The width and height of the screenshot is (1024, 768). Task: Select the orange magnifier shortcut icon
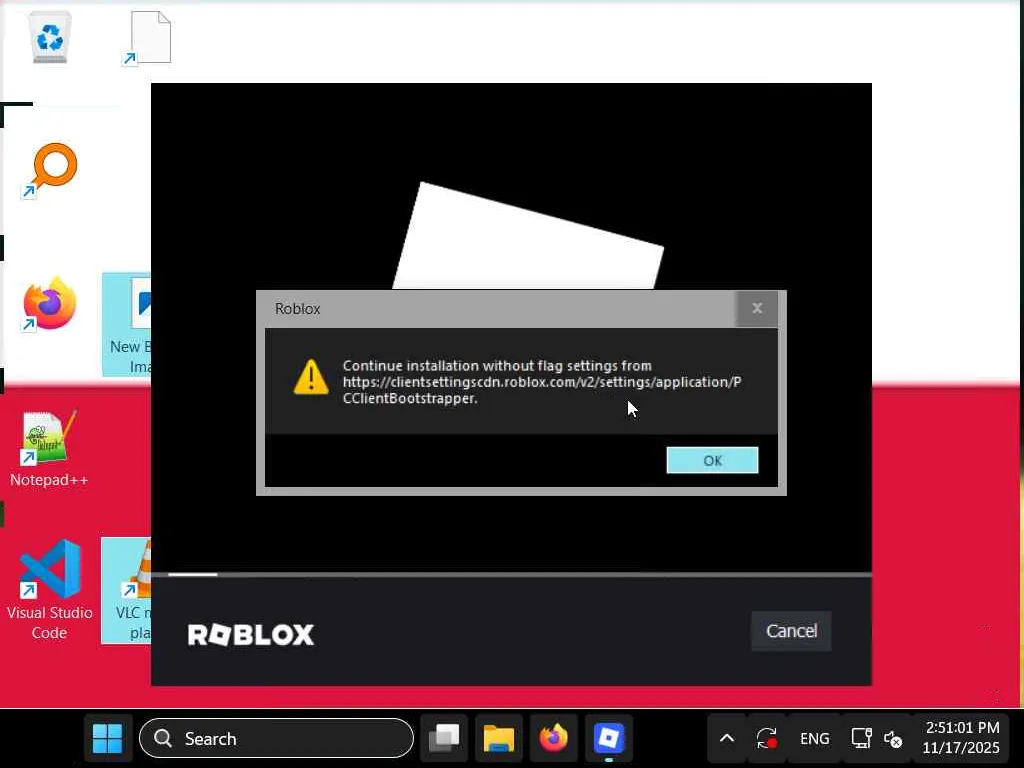tap(50, 170)
